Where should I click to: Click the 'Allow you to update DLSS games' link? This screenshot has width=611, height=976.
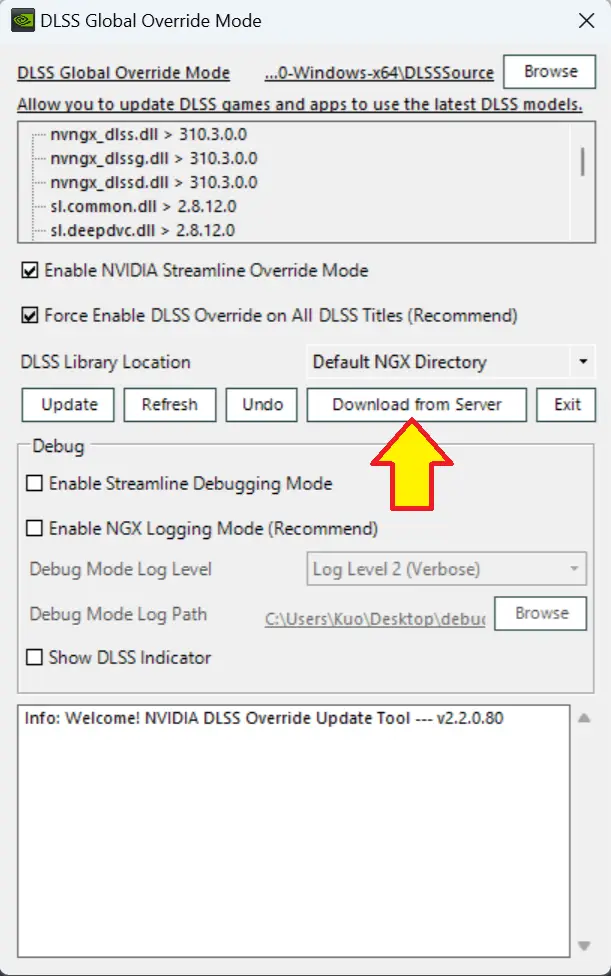point(300,104)
